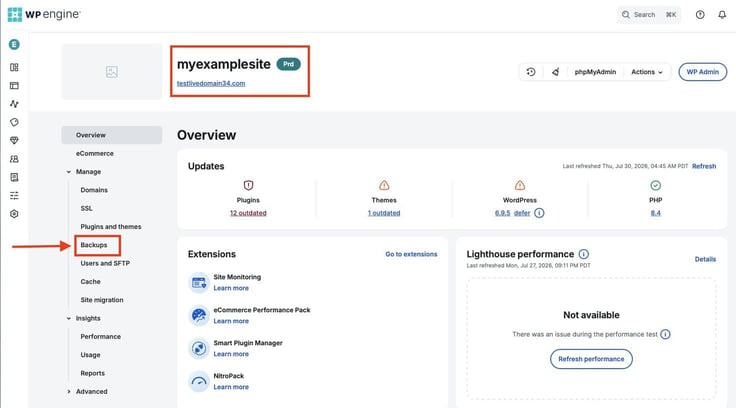Click the site thumbnail placeholder image
The image size is (736, 408).
pyautogui.click(x=112, y=72)
